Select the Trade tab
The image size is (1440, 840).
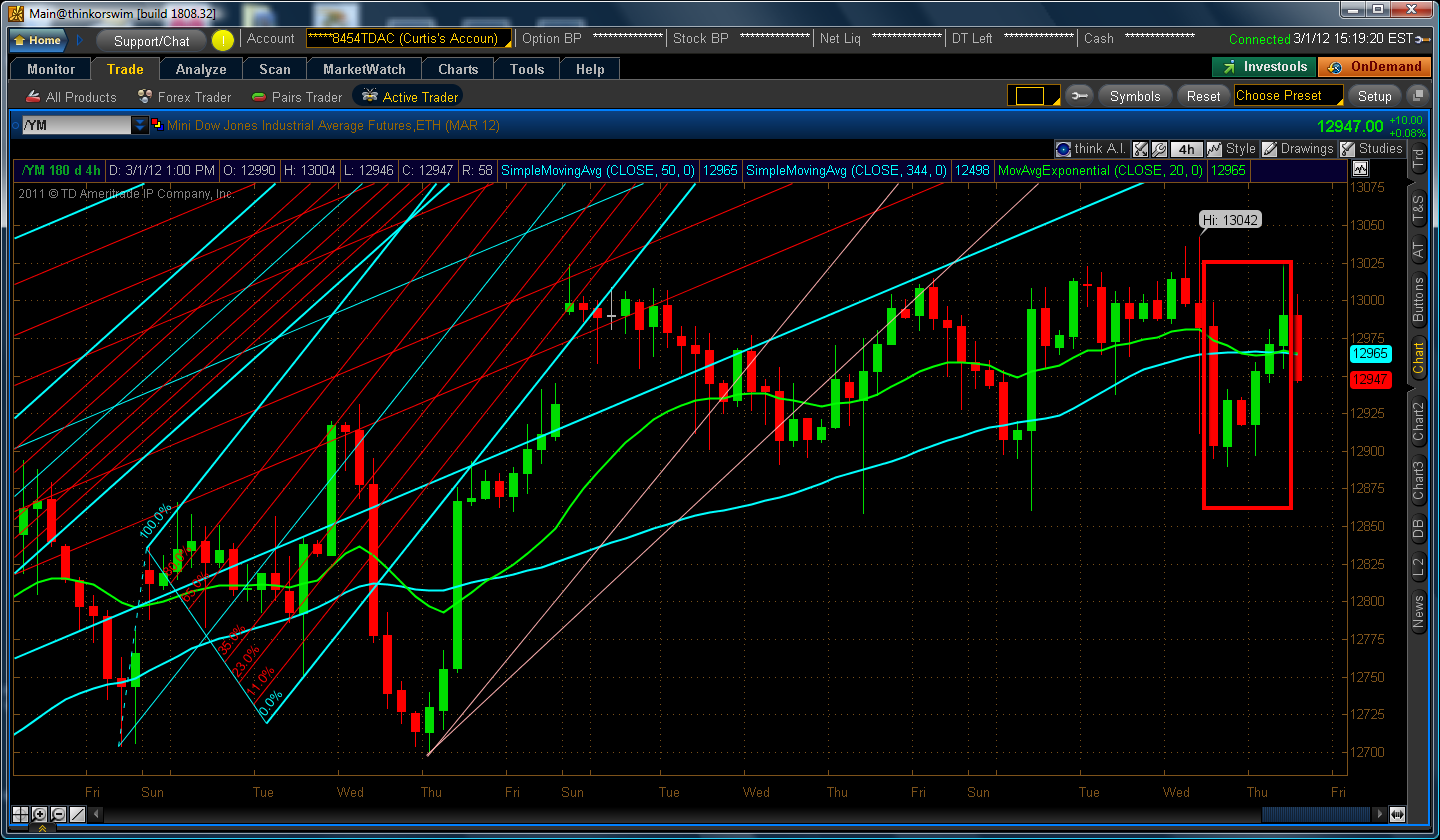[125, 69]
